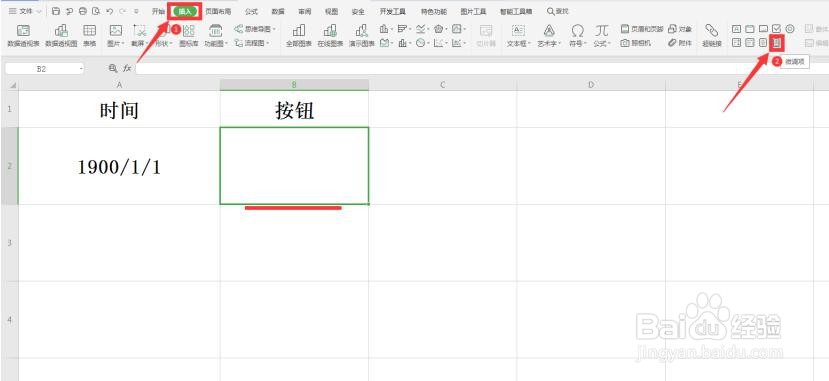Insert an Equation (公式) from the pi icon
Image resolution: width=829 pixels, height=381 pixels.
point(602,35)
